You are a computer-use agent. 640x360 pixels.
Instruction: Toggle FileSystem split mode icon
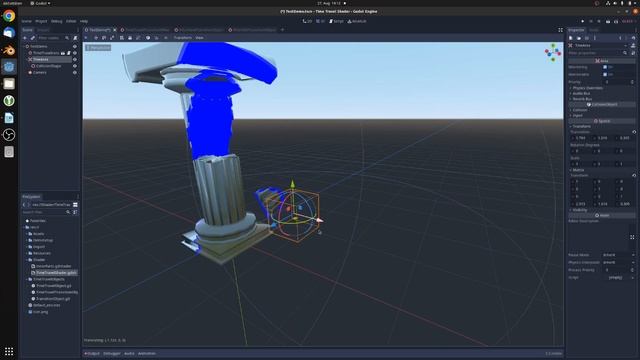pos(75,204)
